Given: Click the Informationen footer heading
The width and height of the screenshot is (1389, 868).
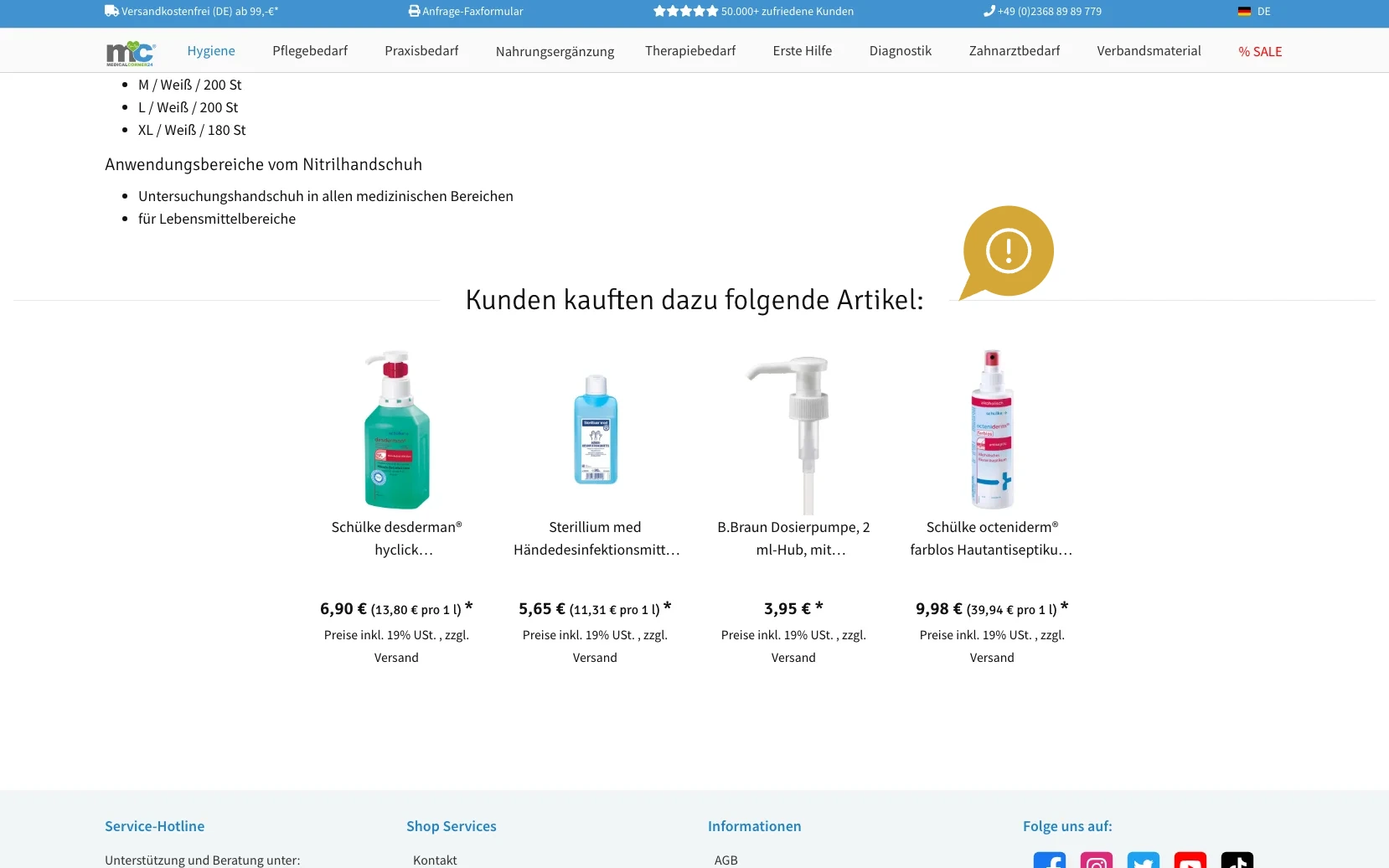Looking at the screenshot, I should (754, 826).
